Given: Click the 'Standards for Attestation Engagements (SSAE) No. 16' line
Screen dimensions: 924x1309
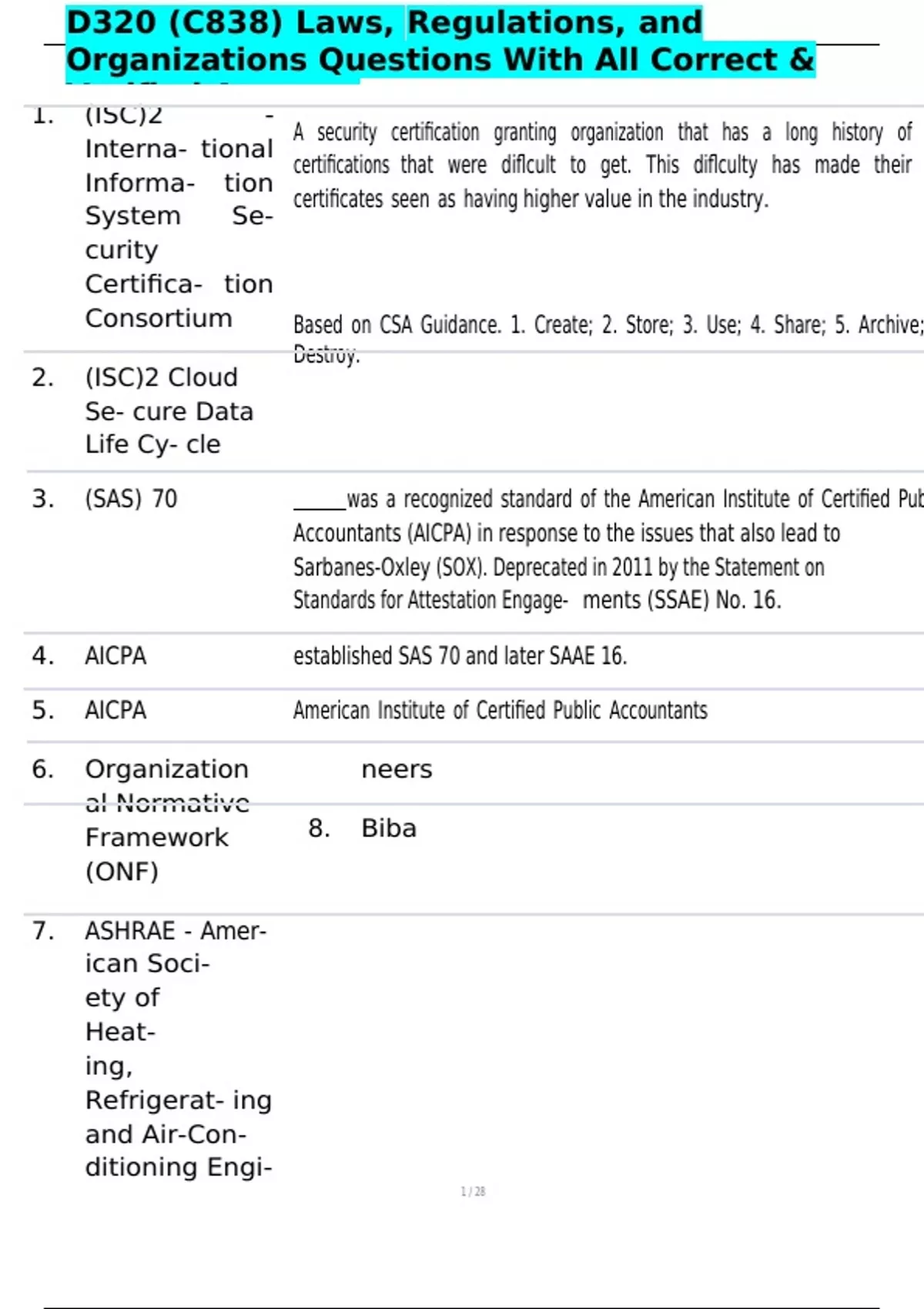Looking at the screenshot, I should [x=537, y=600].
